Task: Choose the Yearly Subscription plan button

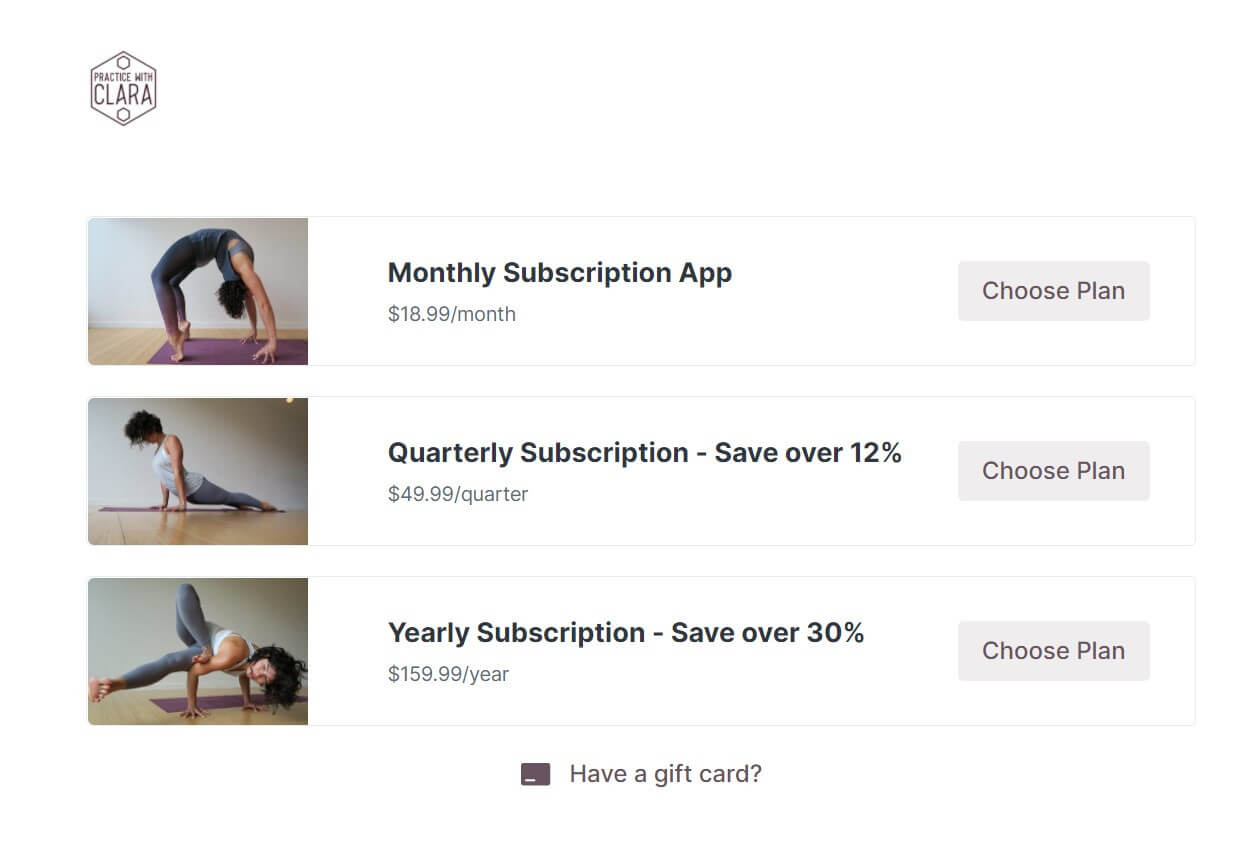Action: (1054, 651)
